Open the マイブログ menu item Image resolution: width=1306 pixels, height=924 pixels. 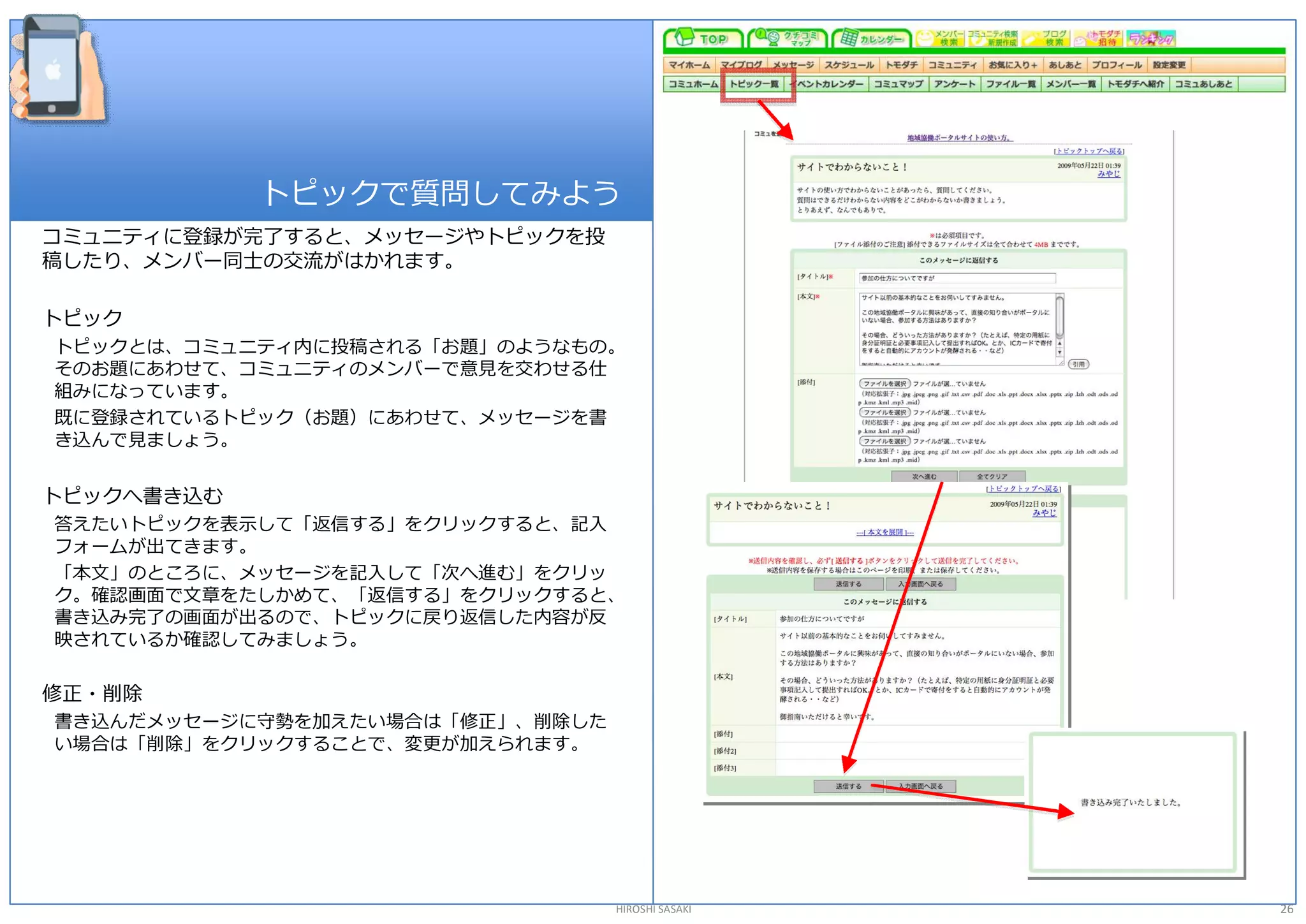pyautogui.click(x=741, y=65)
